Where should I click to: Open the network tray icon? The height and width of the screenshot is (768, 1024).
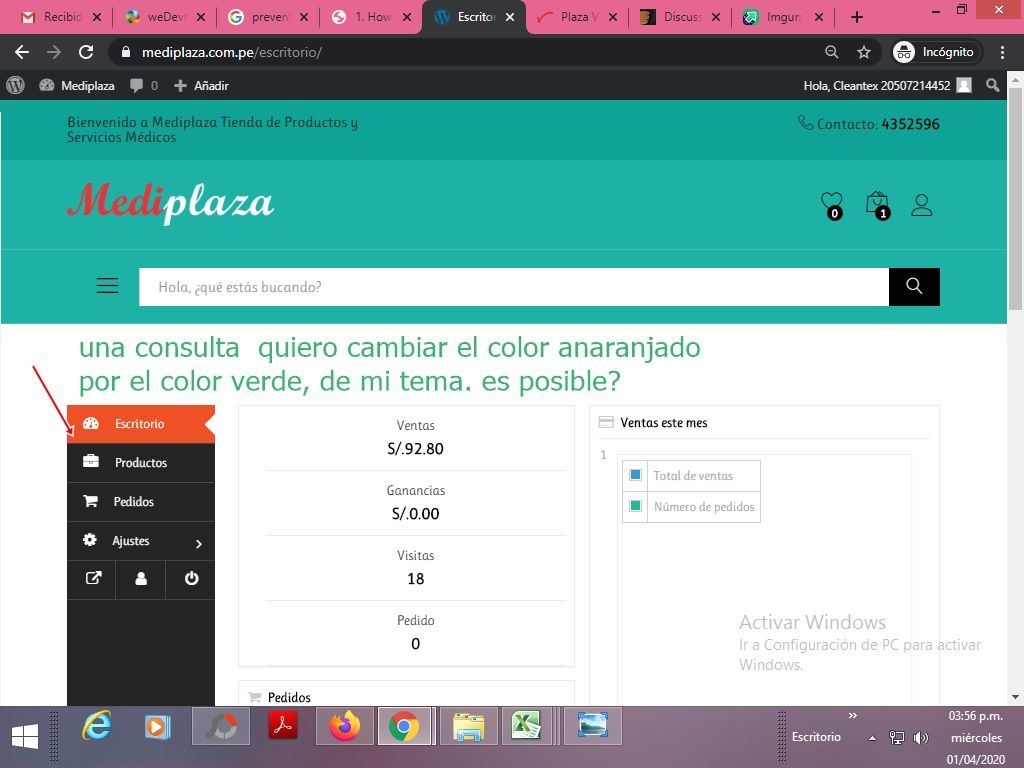click(x=897, y=738)
